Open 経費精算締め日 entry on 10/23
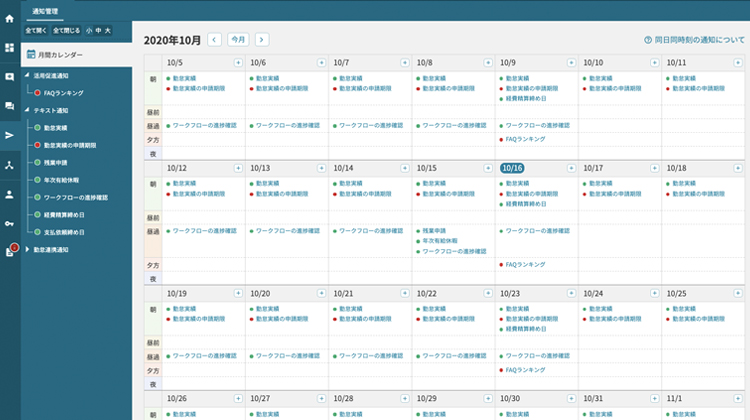Image resolution: width=750 pixels, height=420 pixels. [x=526, y=329]
